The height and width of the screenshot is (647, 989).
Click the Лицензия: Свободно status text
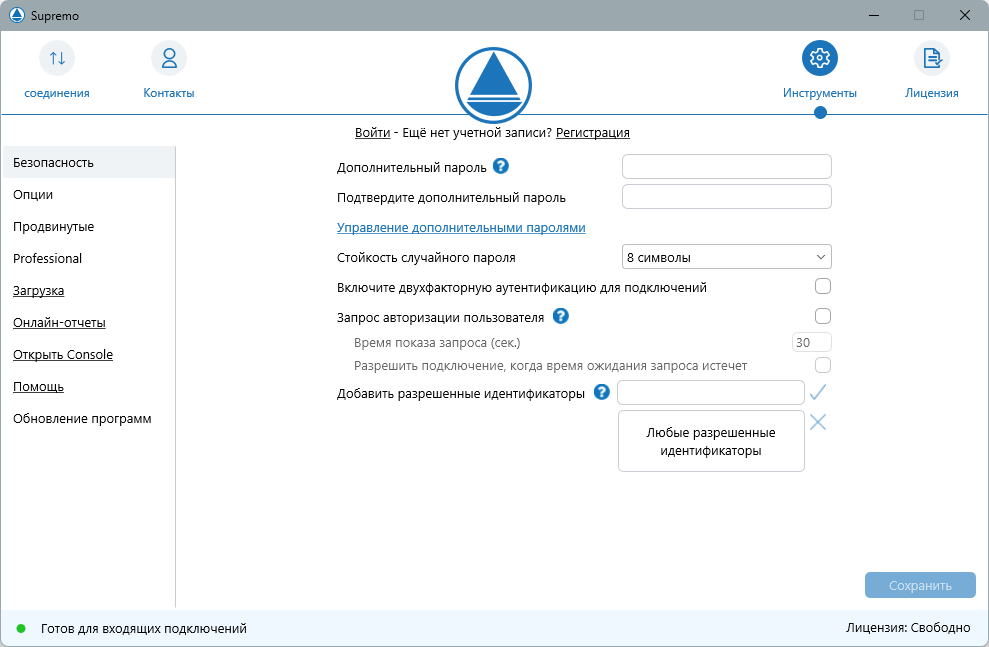[x=908, y=627]
